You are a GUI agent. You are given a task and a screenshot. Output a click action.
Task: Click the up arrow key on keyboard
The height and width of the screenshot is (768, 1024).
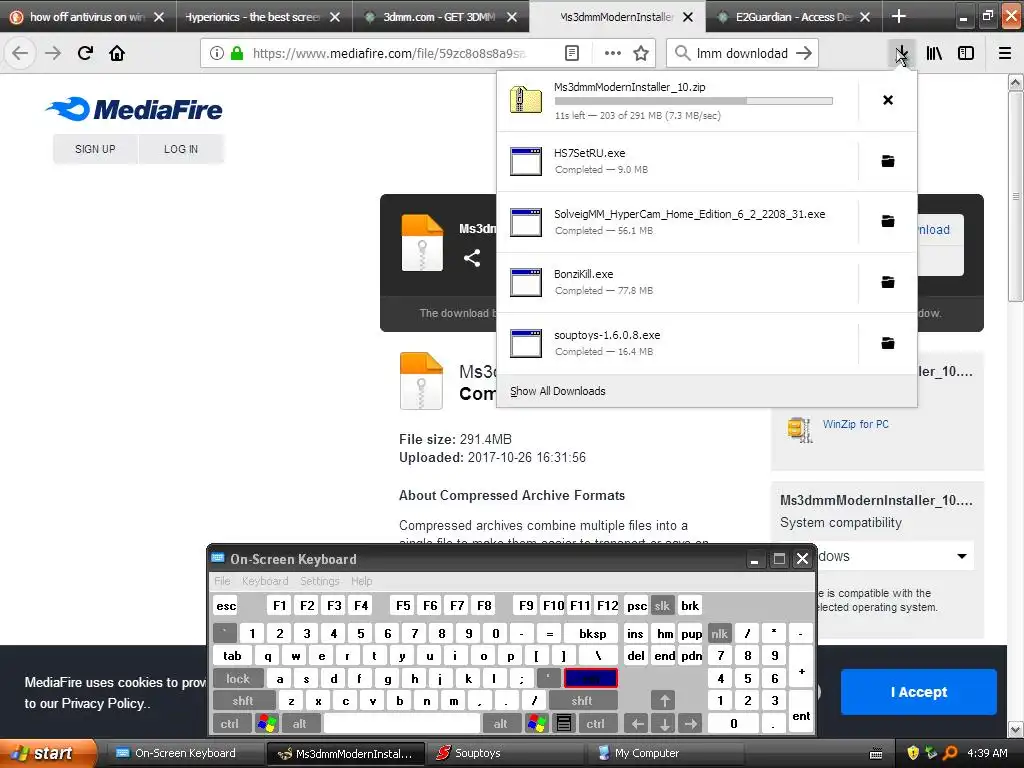coord(664,701)
